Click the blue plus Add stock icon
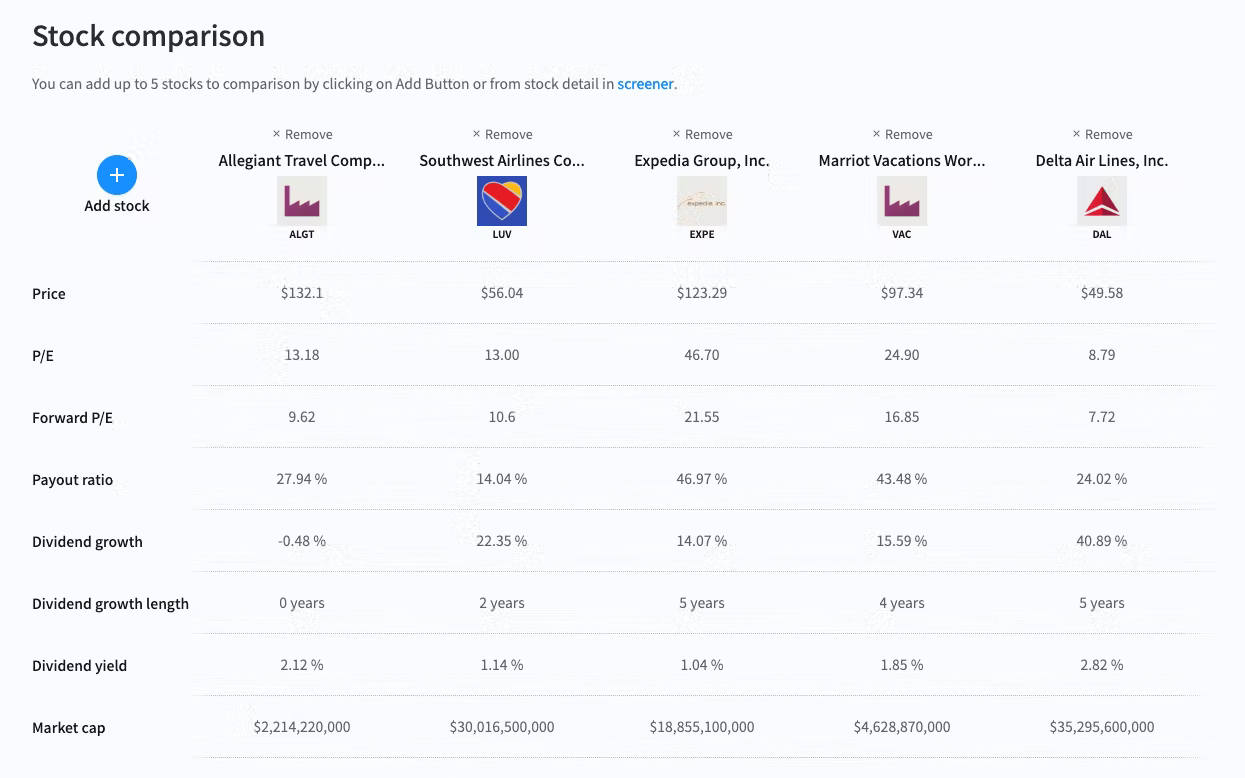The height and width of the screenshot is (778, 1245). pyautogui.click(x=117, y=175)
